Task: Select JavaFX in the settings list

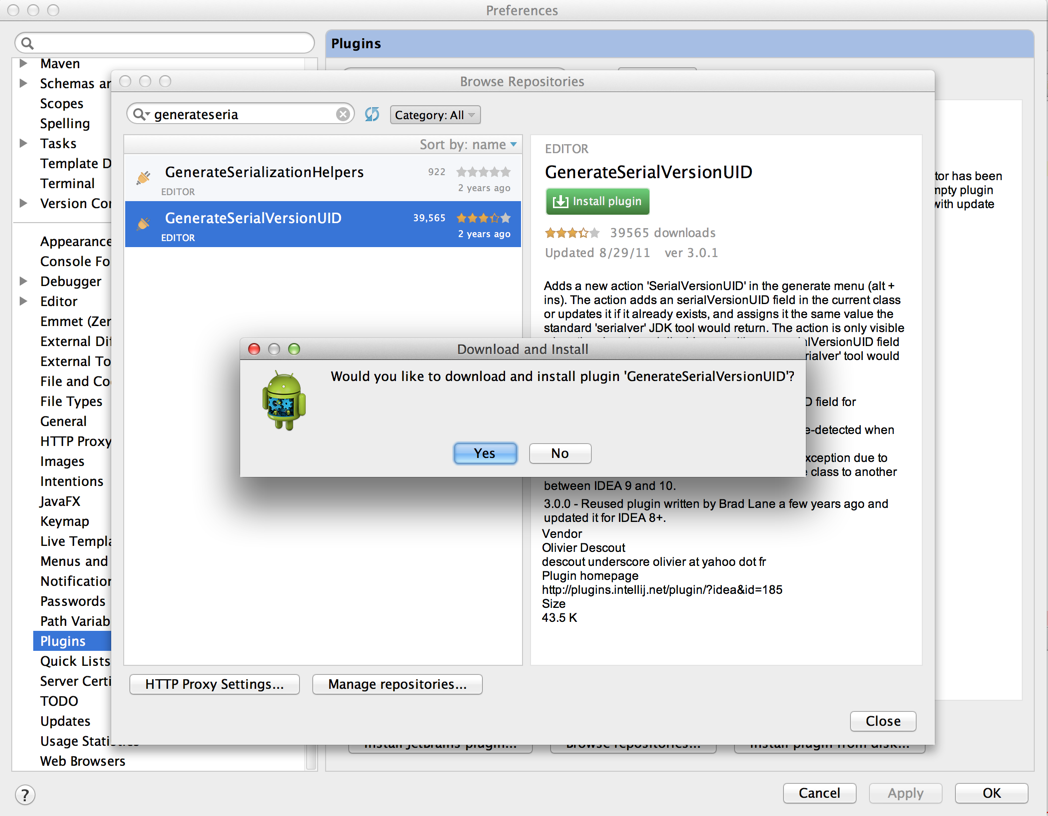Action: [x=60, y=501]
